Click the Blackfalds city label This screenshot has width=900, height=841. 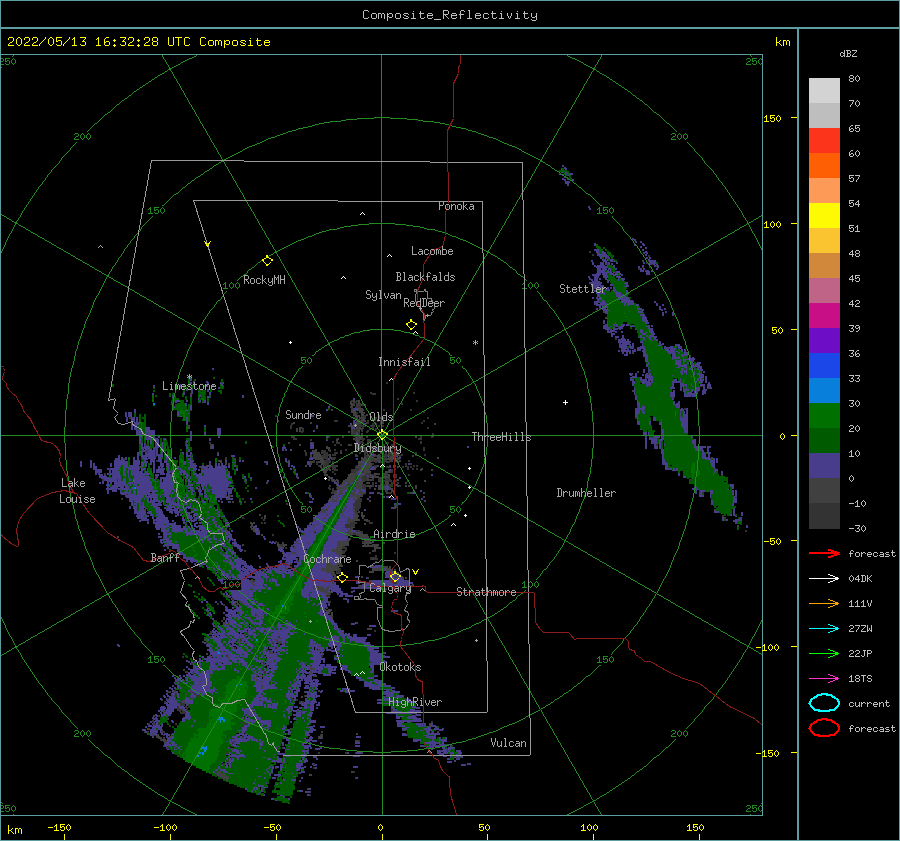[425, 277]
